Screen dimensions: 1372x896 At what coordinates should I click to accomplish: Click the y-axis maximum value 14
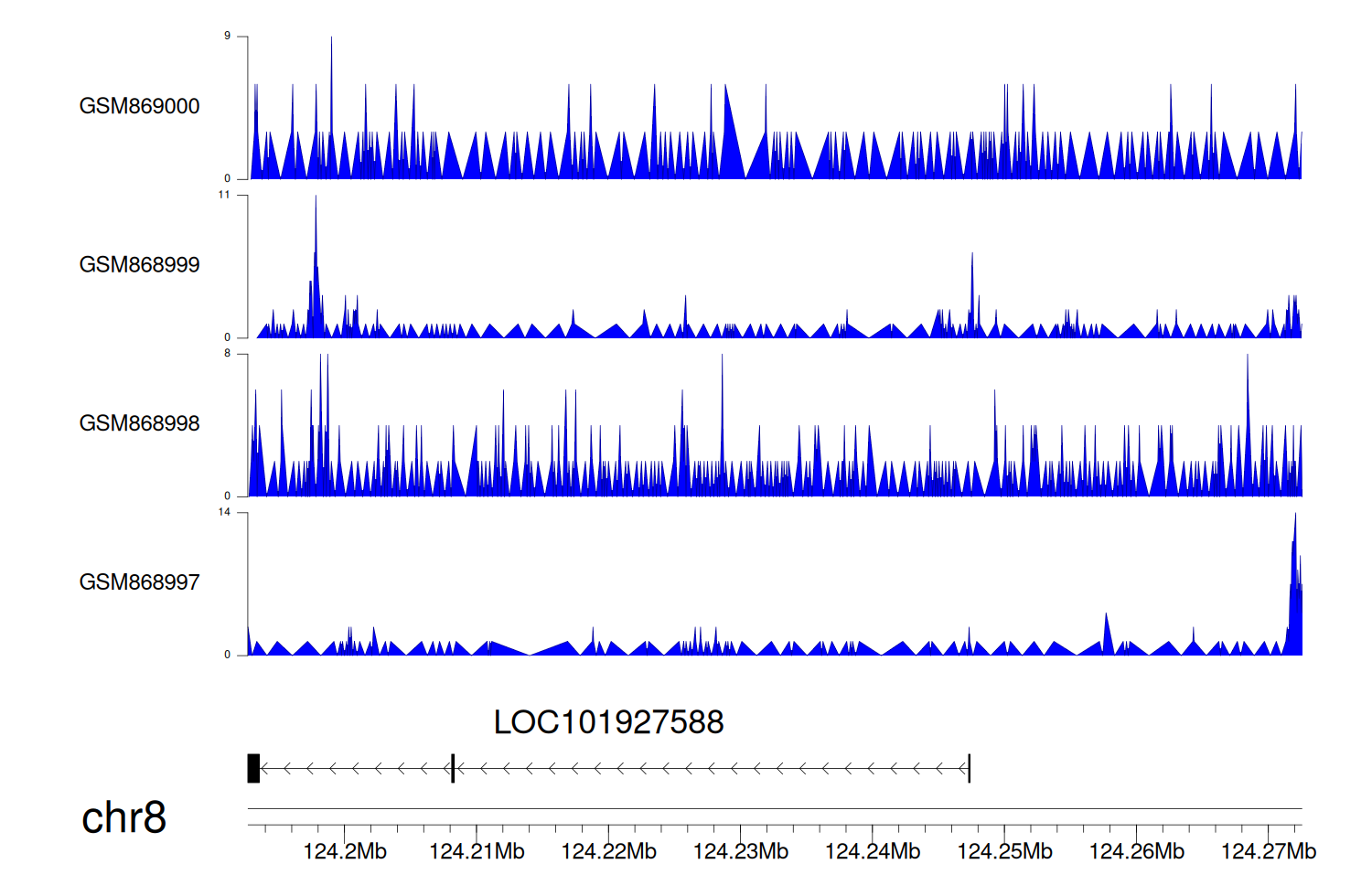click(224, 512)
